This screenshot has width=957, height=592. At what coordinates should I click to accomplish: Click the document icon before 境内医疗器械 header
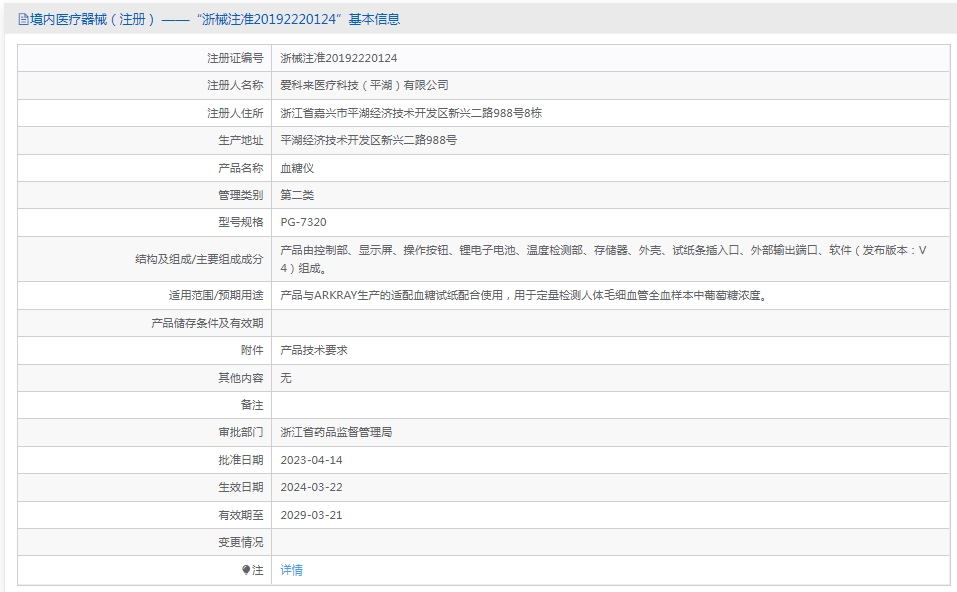[23, 20]
